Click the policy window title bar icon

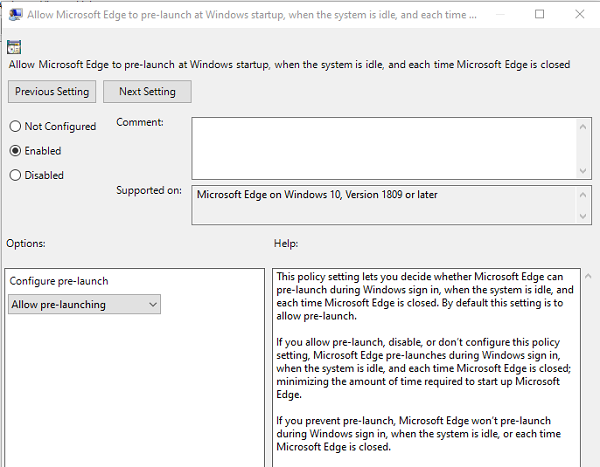pyautogui.click(x=14, y=16)
